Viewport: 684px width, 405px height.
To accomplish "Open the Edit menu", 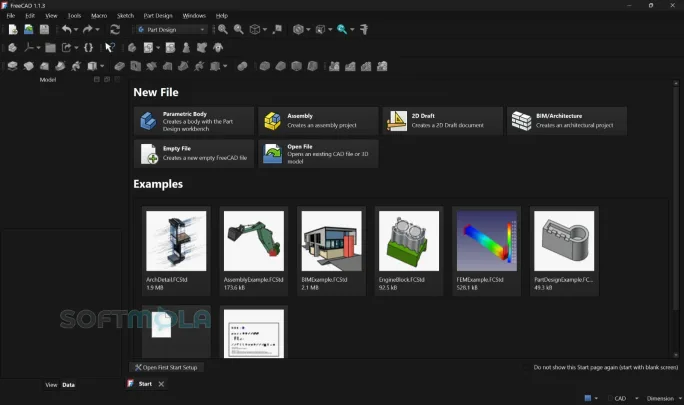I will pos(30,16).
